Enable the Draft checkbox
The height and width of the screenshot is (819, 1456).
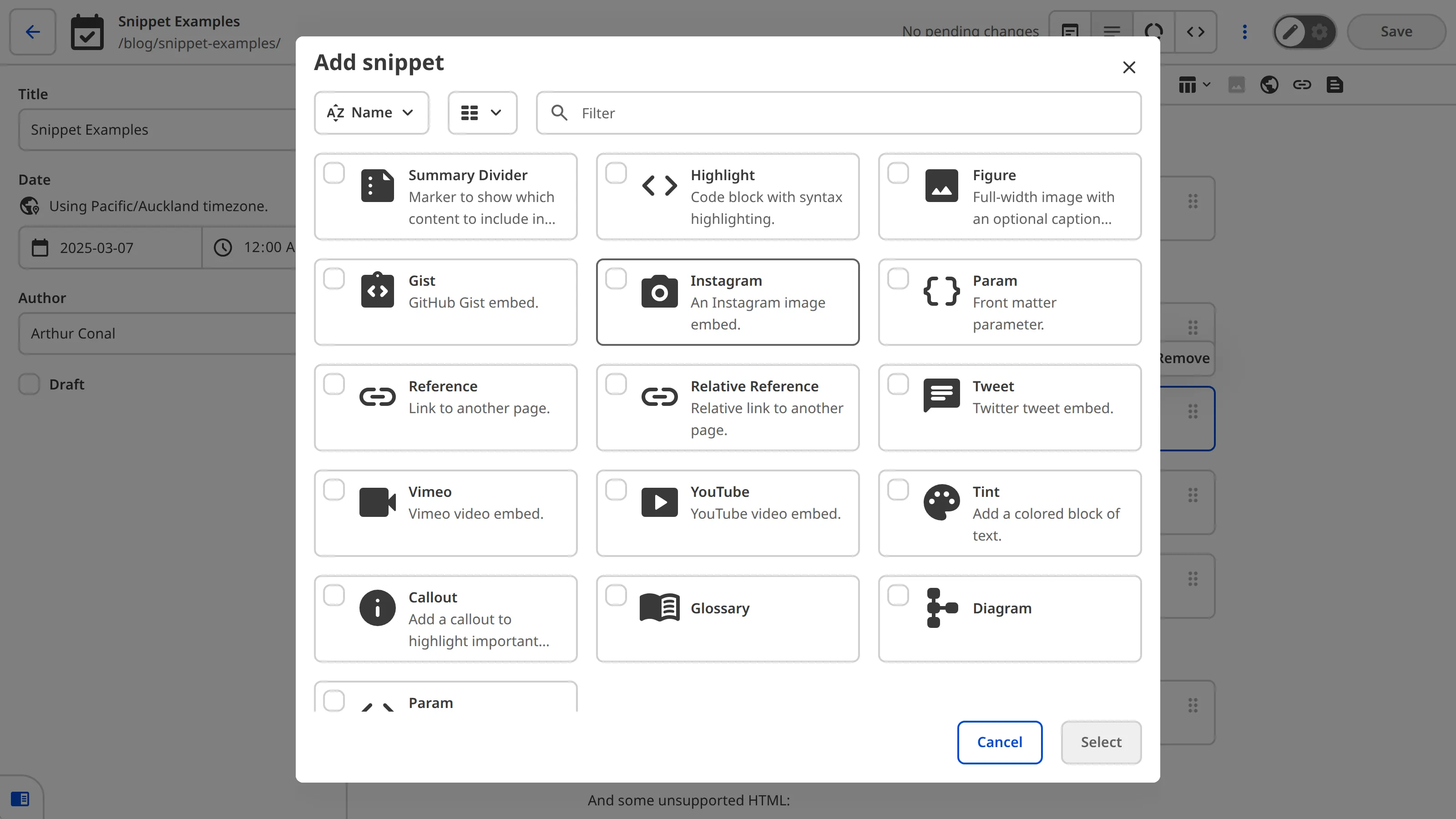point(29,384)
